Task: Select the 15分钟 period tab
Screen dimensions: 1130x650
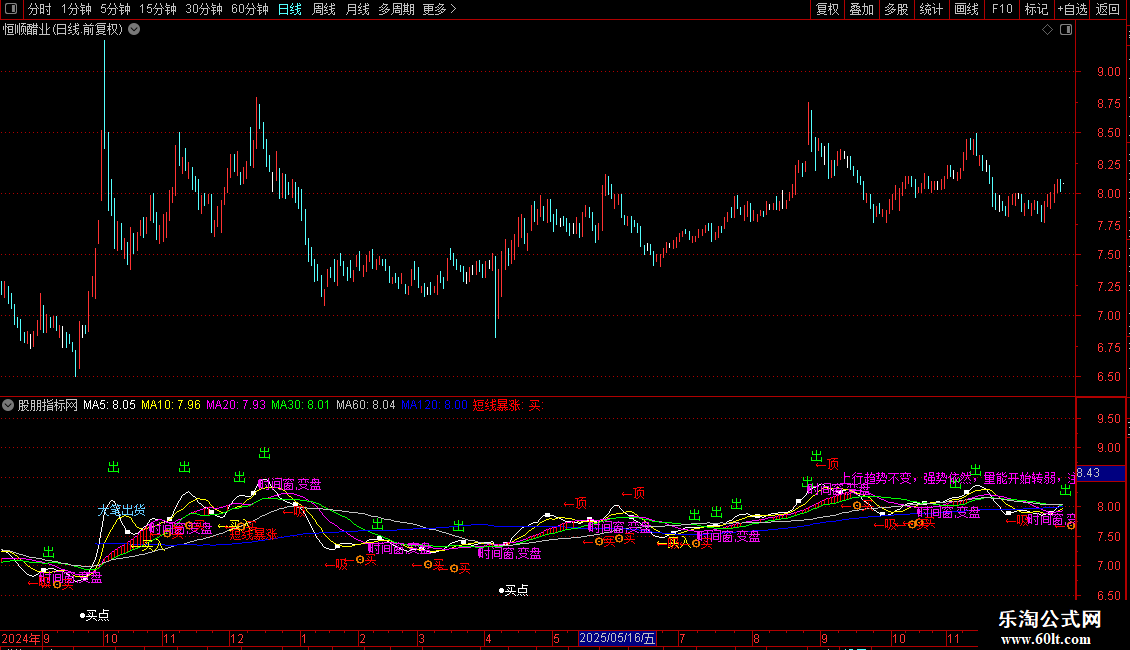Action: (158, 9)
